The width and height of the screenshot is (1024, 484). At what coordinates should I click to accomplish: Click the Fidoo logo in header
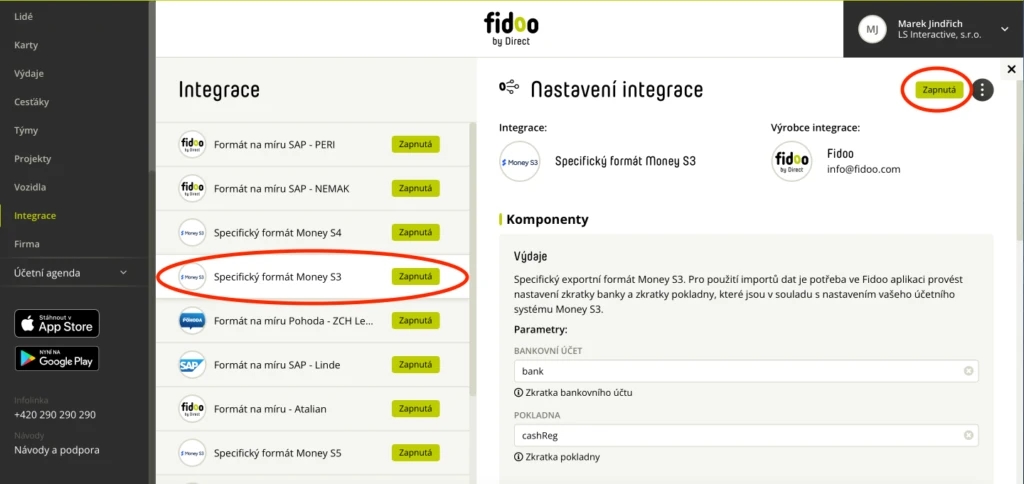[511, 29]
